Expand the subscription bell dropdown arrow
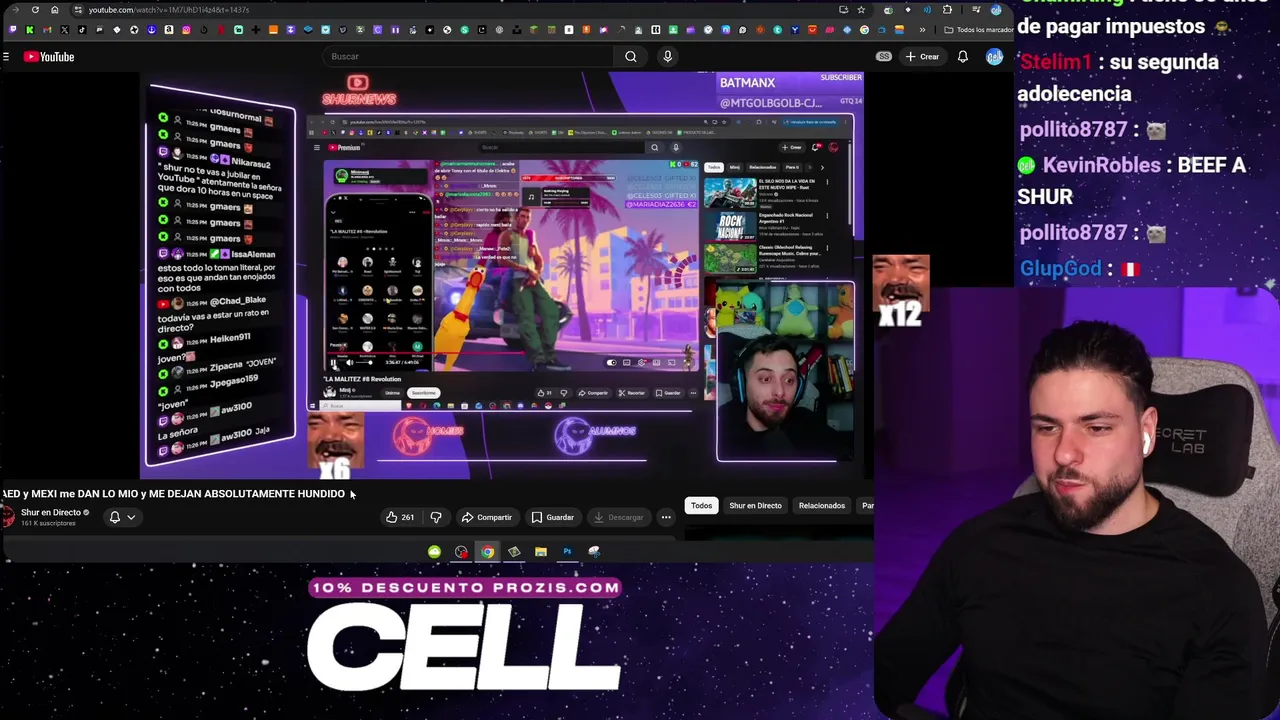1280x720 pixels. [131, 517]
